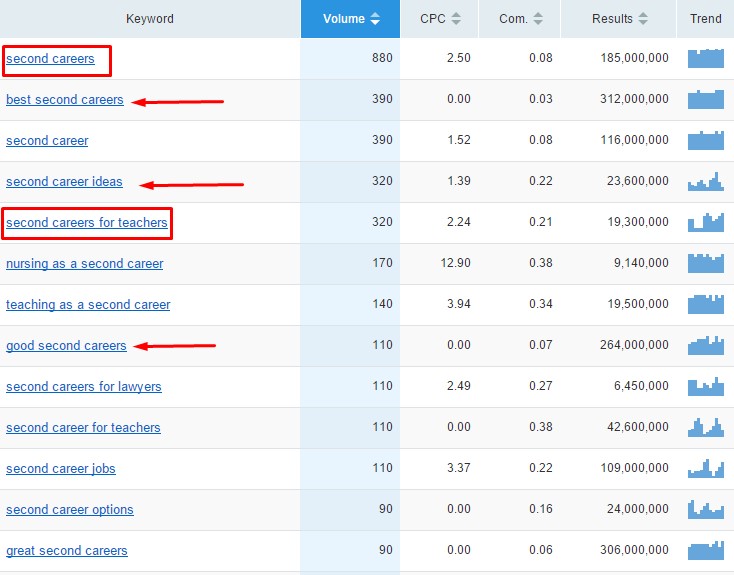Image resolution: width=734 pixels, height=575 pixels.
Task: Select results value 312,000,000
Action: point(634,99)
